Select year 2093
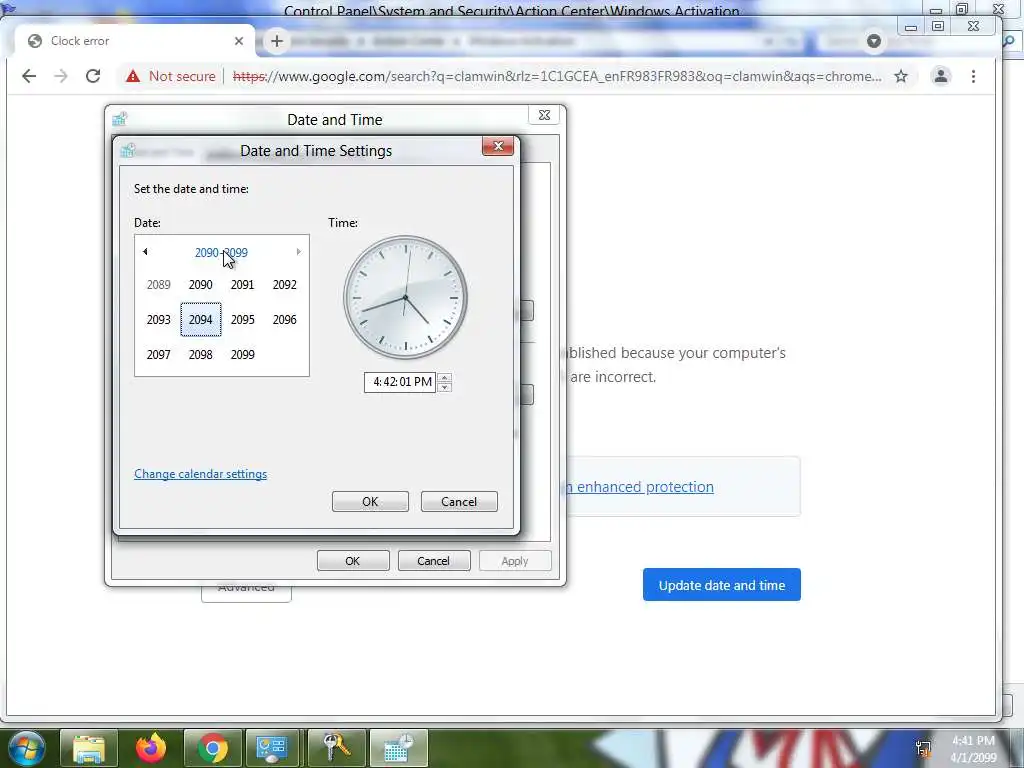1024x768 pixels. [x=159, y=319]
